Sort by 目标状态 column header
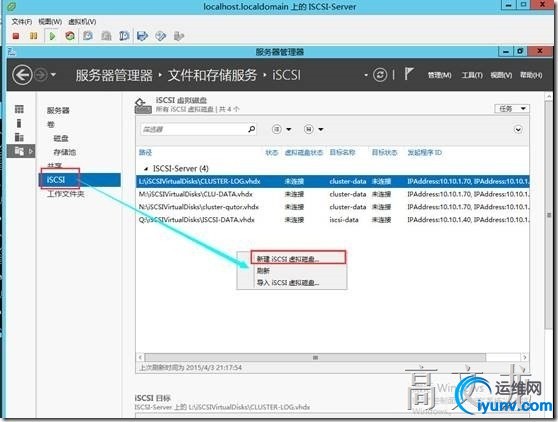This screenshot has width=558, height=422. [x=384, y=153]
